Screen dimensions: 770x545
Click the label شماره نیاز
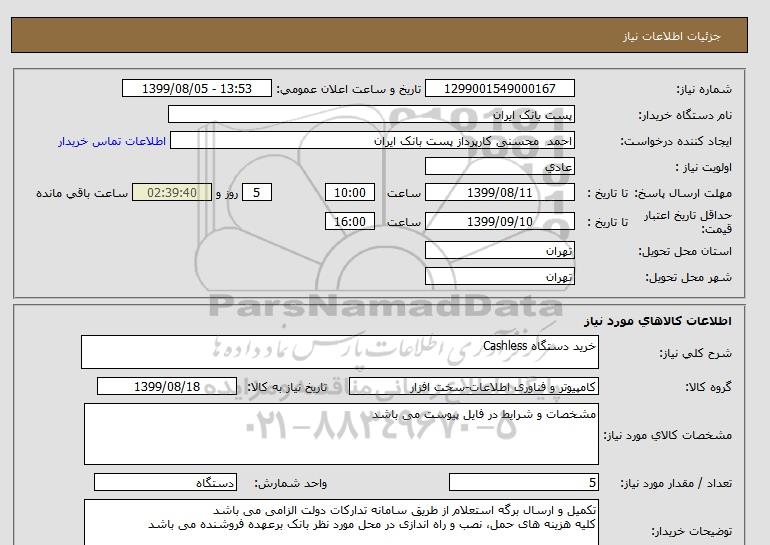point(704,89)
